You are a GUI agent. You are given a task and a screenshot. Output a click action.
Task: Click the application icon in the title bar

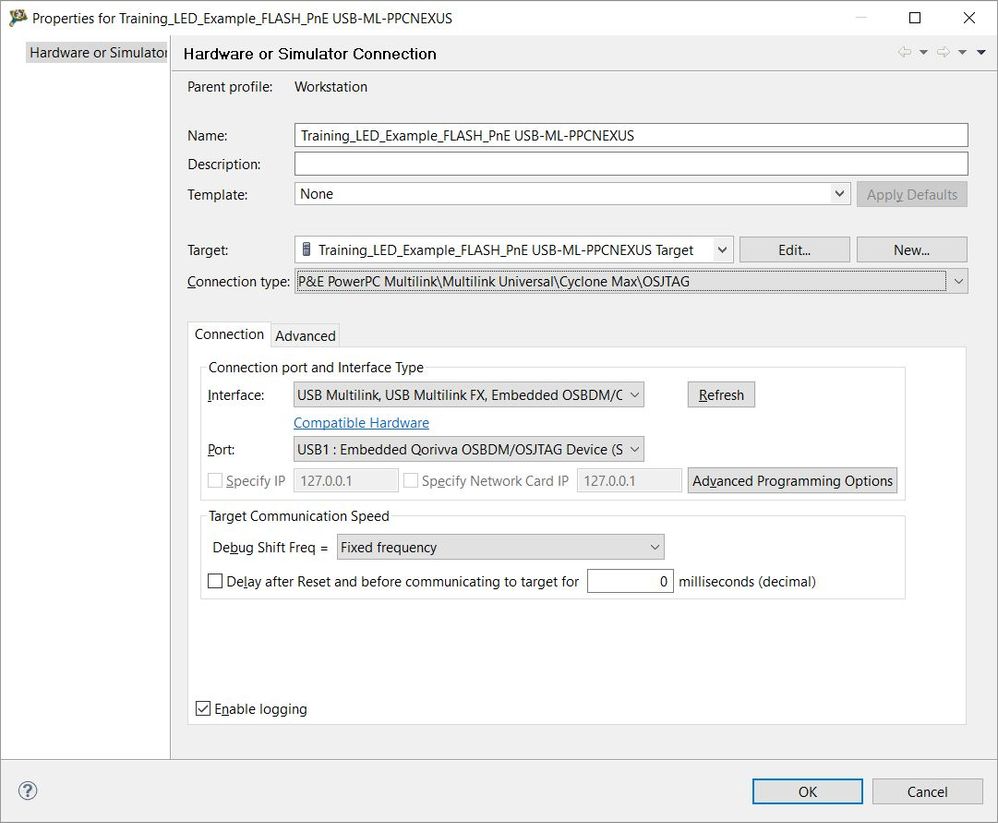(x=17, y=18)
